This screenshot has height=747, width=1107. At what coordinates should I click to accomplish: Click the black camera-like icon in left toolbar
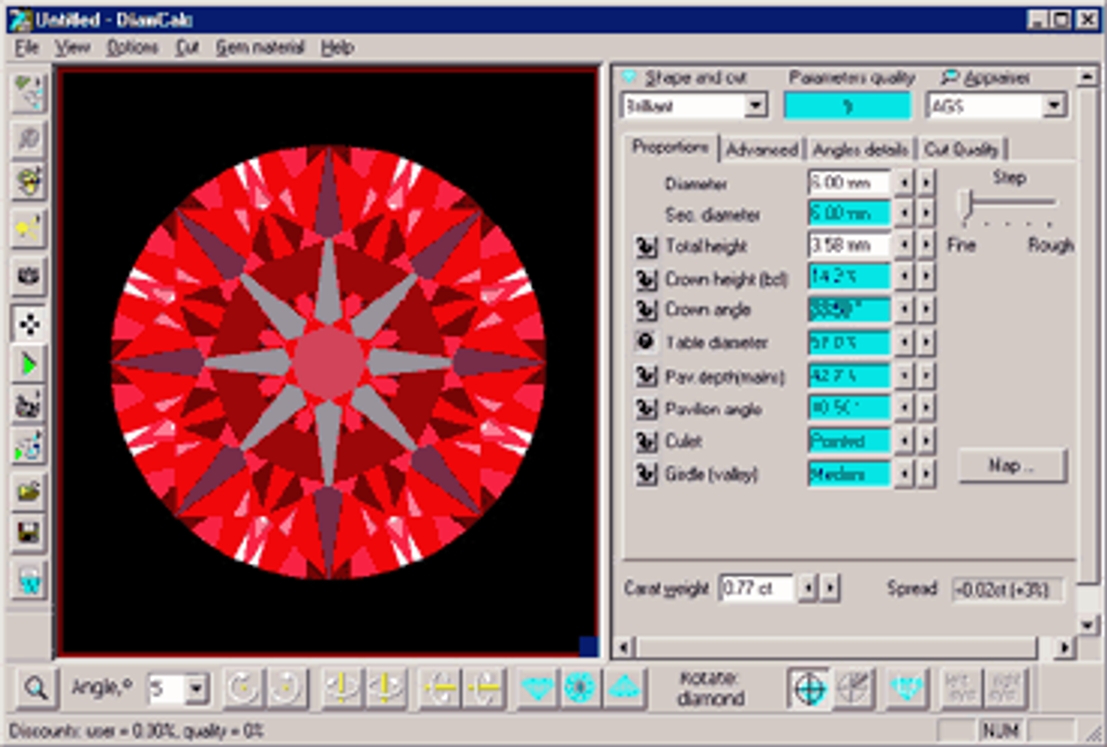[28, 275]
